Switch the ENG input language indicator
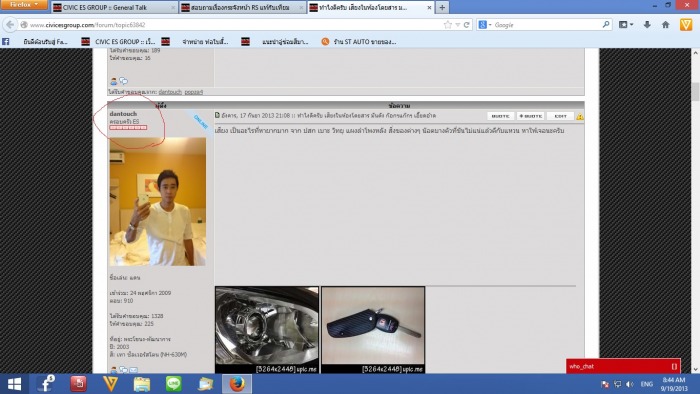Image resolution: width=700 pixels, height=394 pixels. (646, 384)
